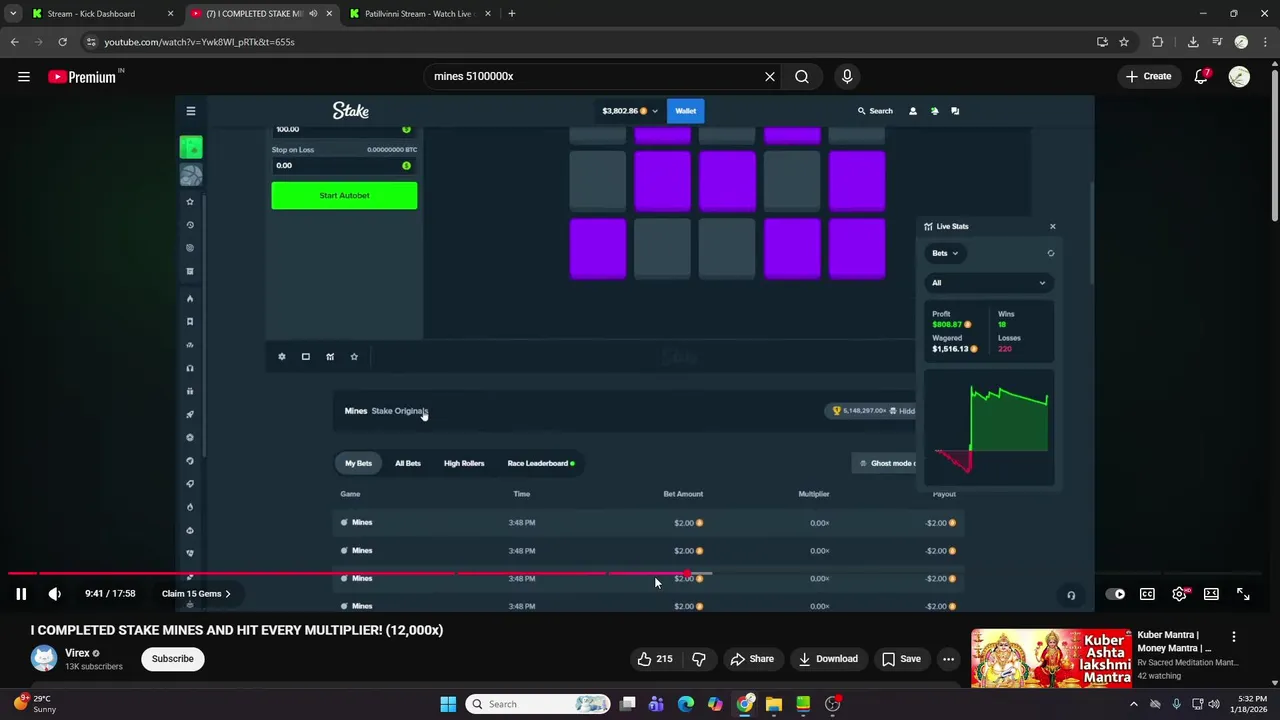Toggle closed captions on the video

click(x=1148, y=594)
